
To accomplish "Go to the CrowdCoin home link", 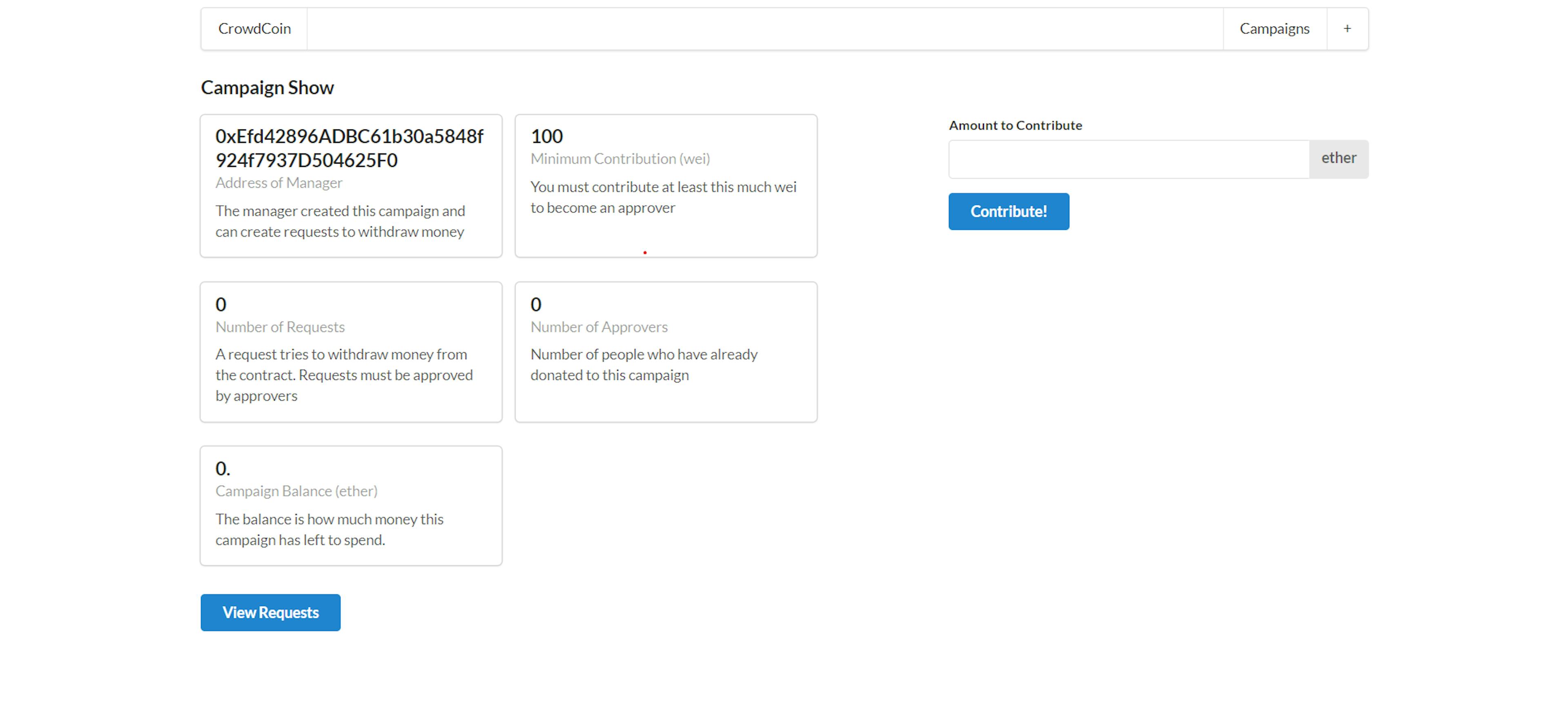I will click(254, 29).
